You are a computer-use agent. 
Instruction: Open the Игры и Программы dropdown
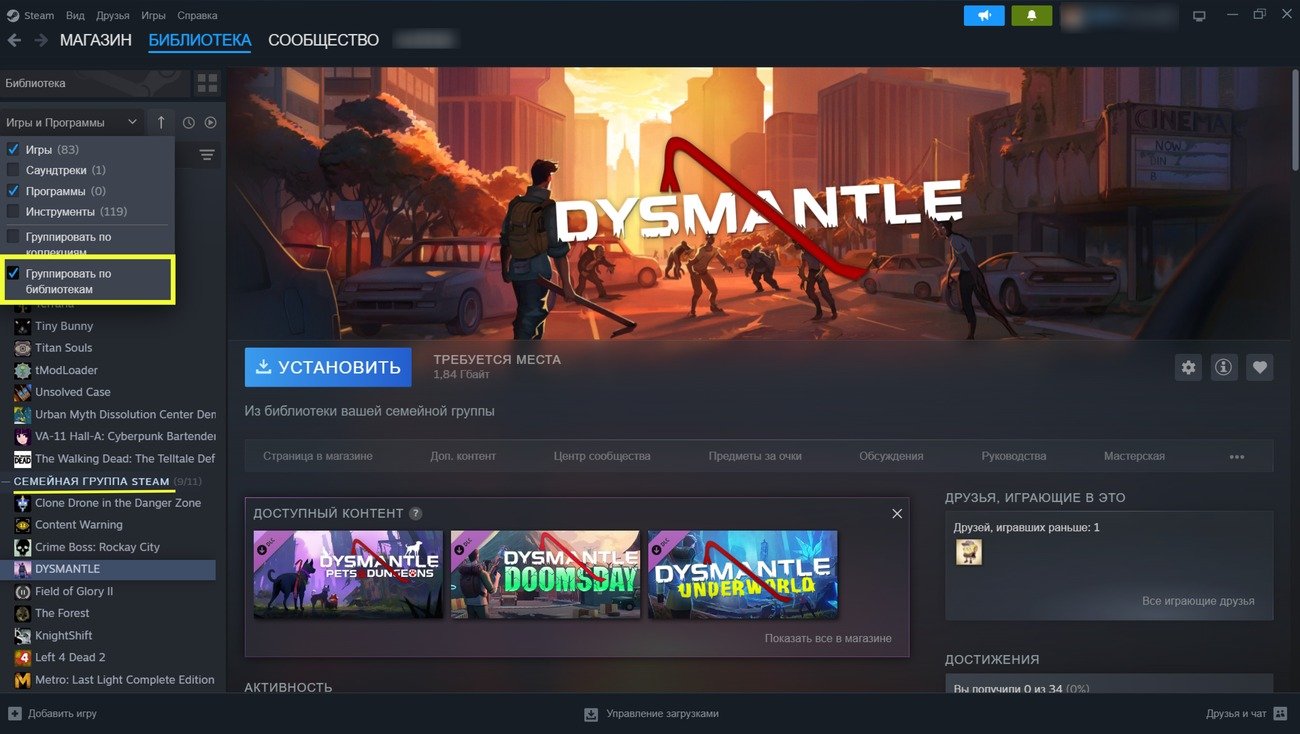click(72, 122)
